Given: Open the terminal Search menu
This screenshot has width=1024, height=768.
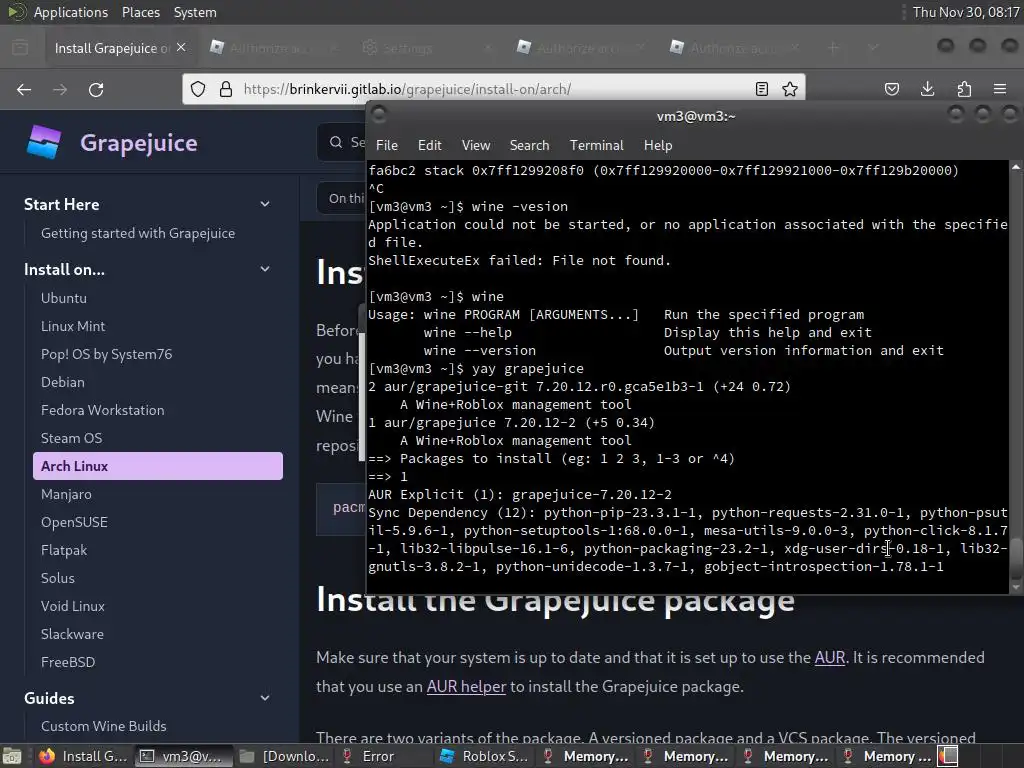Looking at the screenshot, I should pyautogui.click(x=530, y=145).
